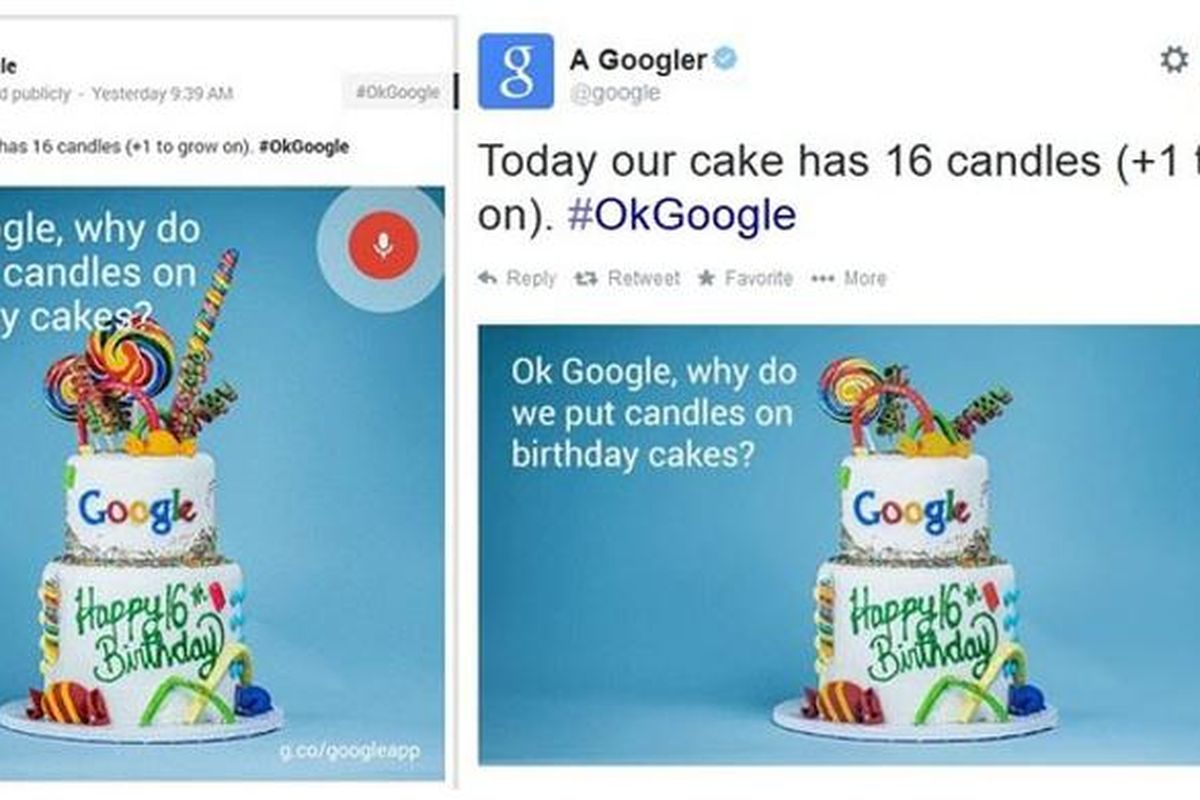1200x800 pixels.
Task: Click the red microphone voice search icon
Action: pyautogui.click(x=382, y=244)
